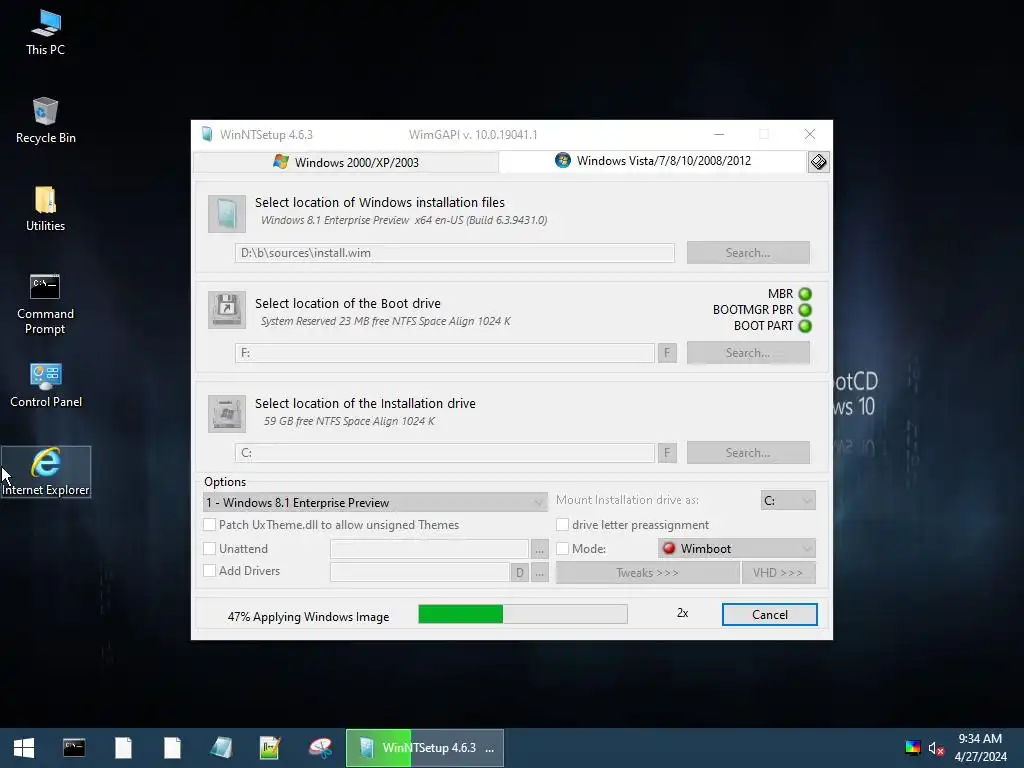This screenshot has height=768, width=1024.
Task: Open Mount Installation drive letter dropdown
Action: (x=788, y=500)
